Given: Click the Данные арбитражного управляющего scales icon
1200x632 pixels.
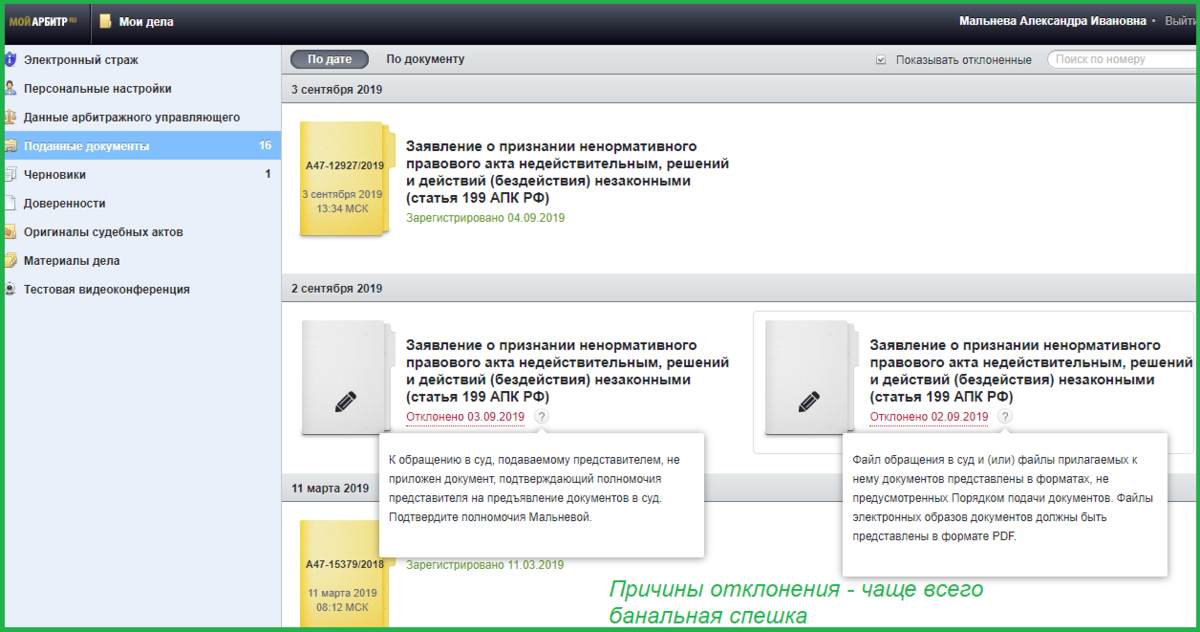Looking at the screenshot, I should click(10, 117).
